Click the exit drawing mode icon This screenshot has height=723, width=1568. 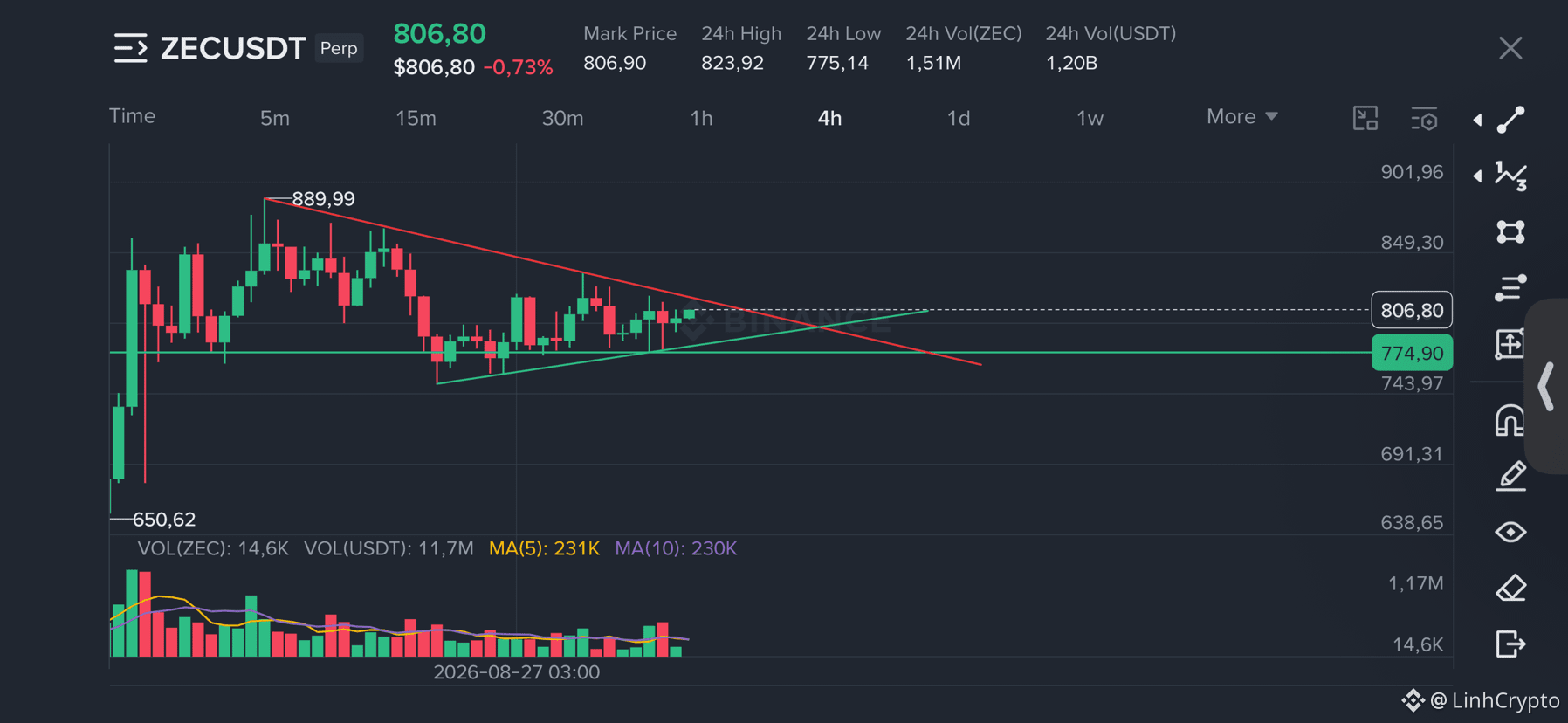point(1511,644)
